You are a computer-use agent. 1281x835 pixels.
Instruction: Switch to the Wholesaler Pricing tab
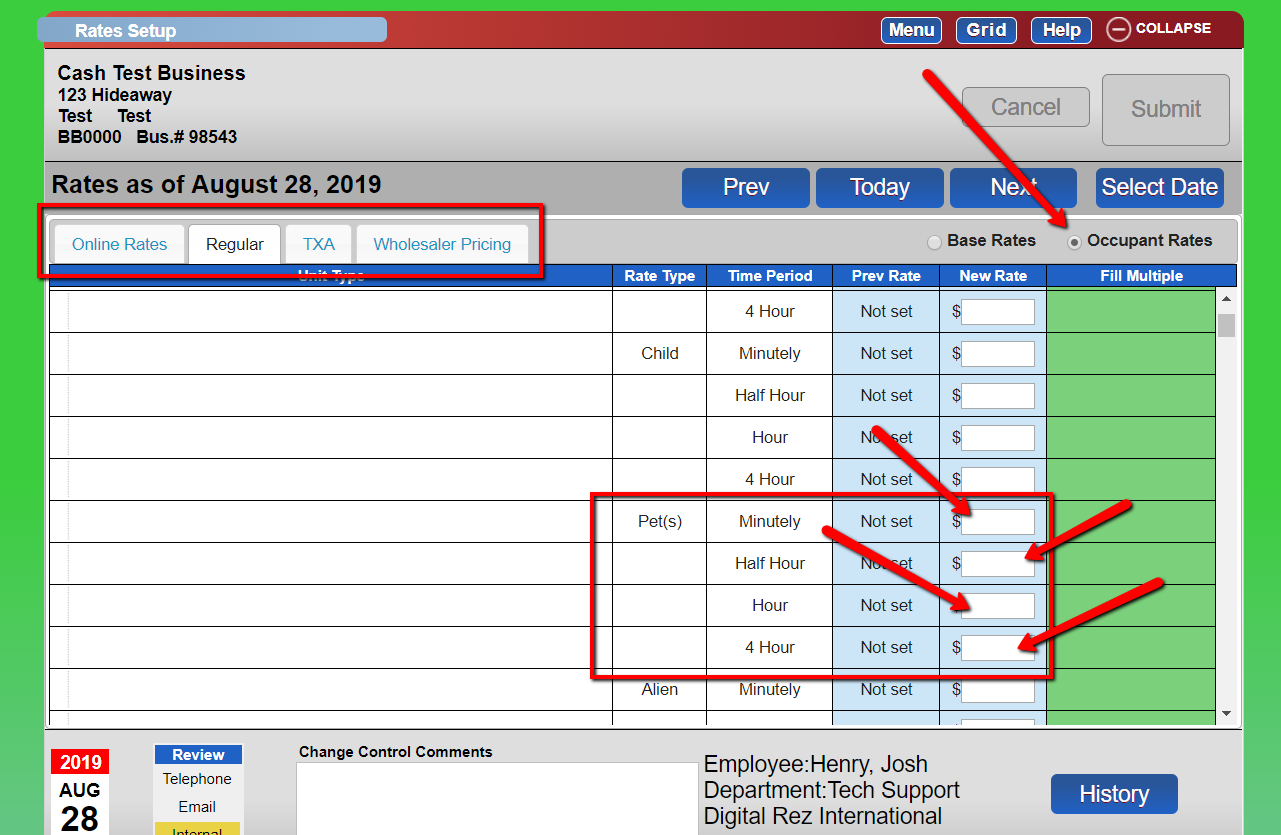click(x=442, y=244)
